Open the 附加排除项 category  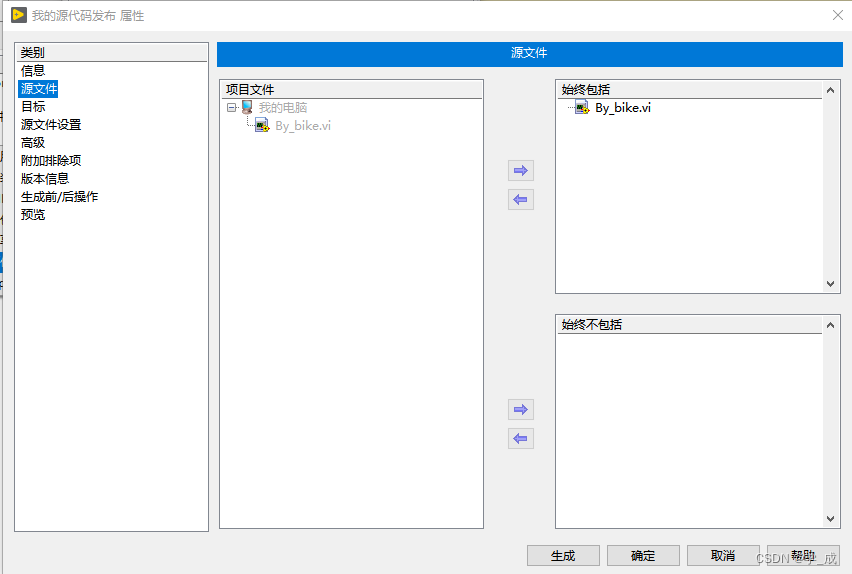(x=51, y=160)
